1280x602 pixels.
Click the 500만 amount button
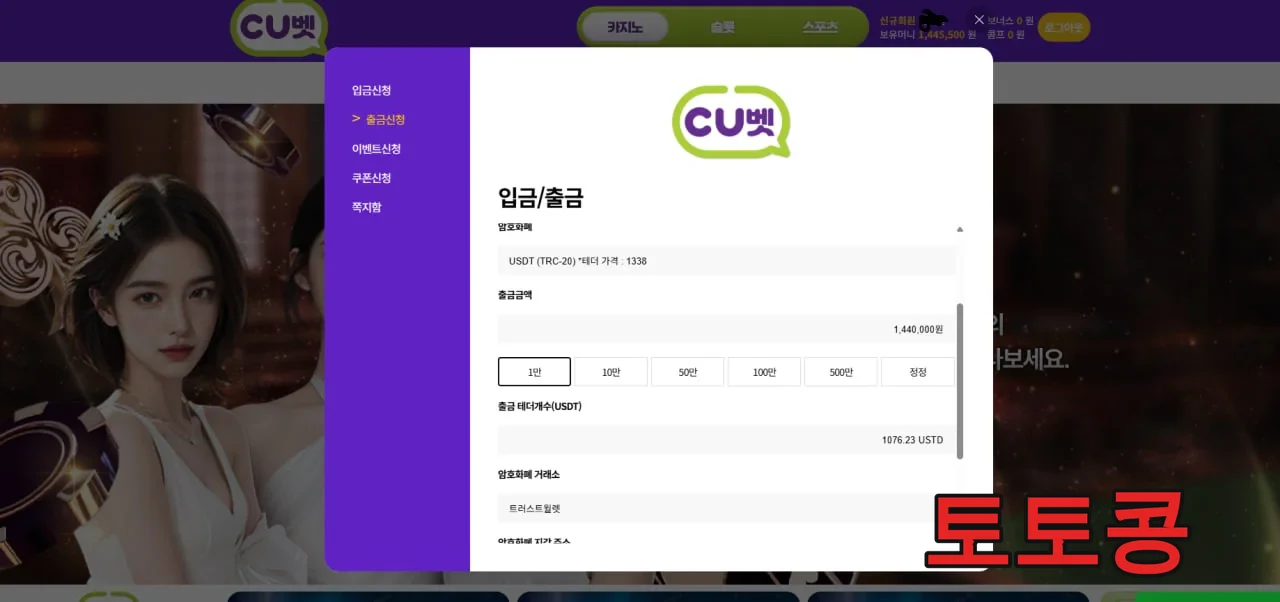click(841, 372)
